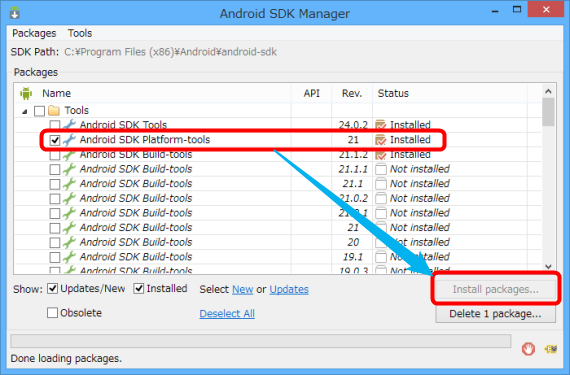Click revision 24.0.2 cell

(353, 125)
